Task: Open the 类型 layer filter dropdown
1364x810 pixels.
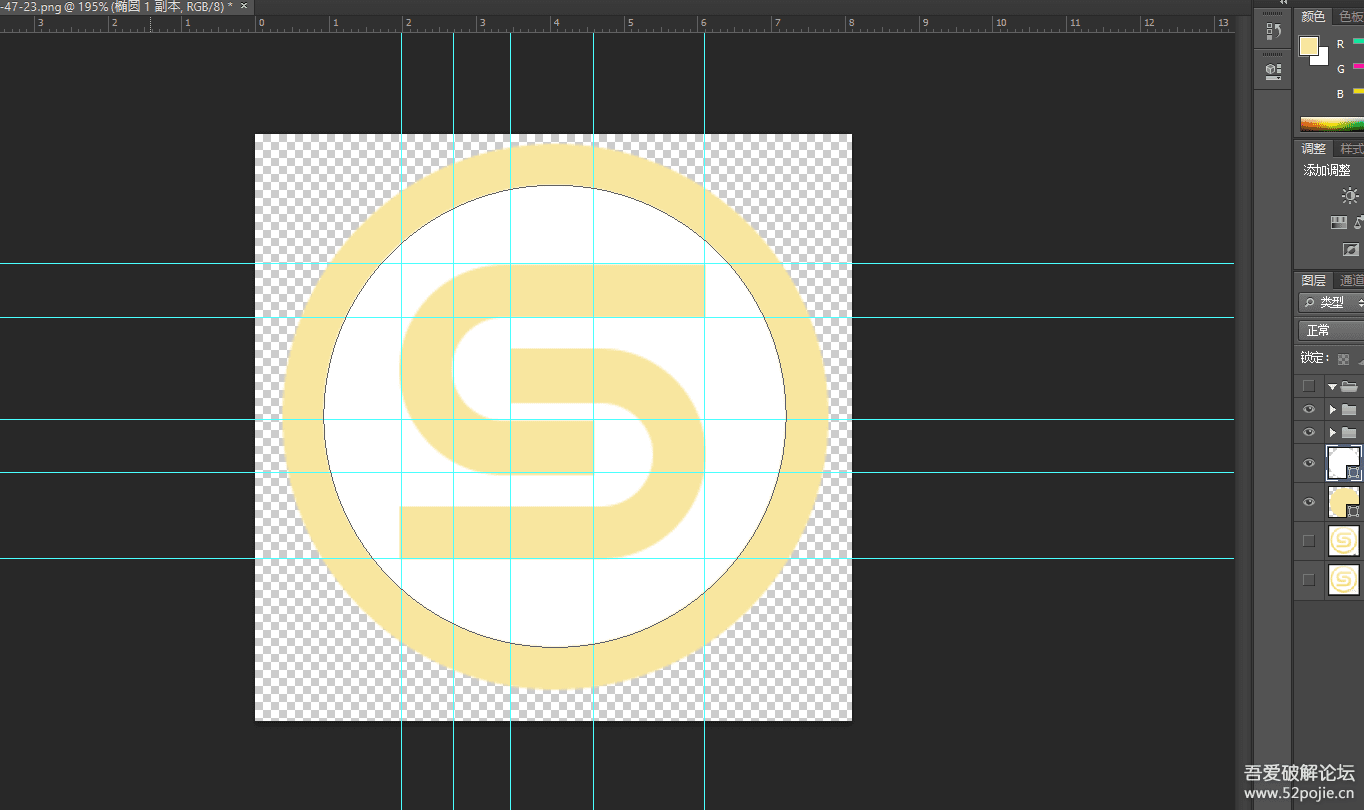Action: coord(1331,302)
